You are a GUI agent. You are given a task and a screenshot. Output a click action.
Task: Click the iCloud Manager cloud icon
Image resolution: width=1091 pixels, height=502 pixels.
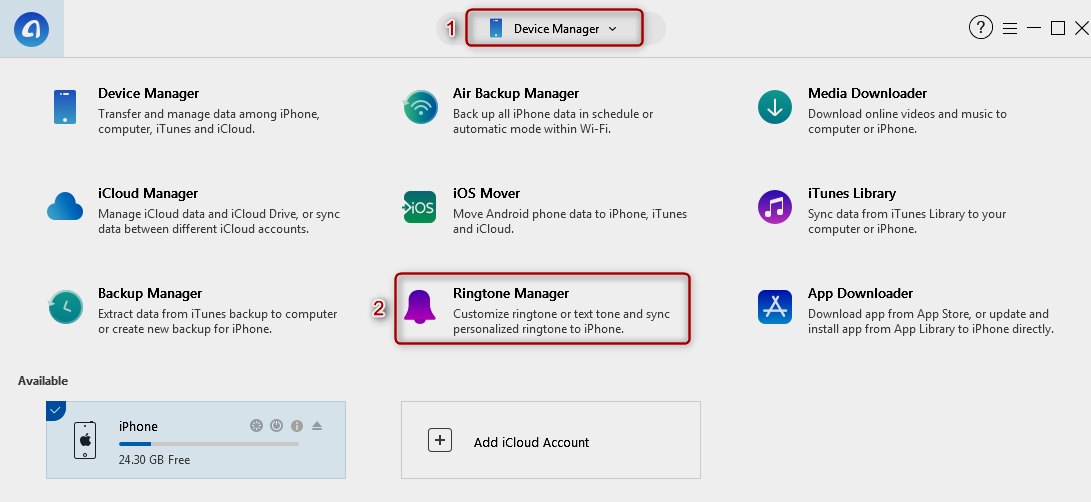(x=65, y=207)
